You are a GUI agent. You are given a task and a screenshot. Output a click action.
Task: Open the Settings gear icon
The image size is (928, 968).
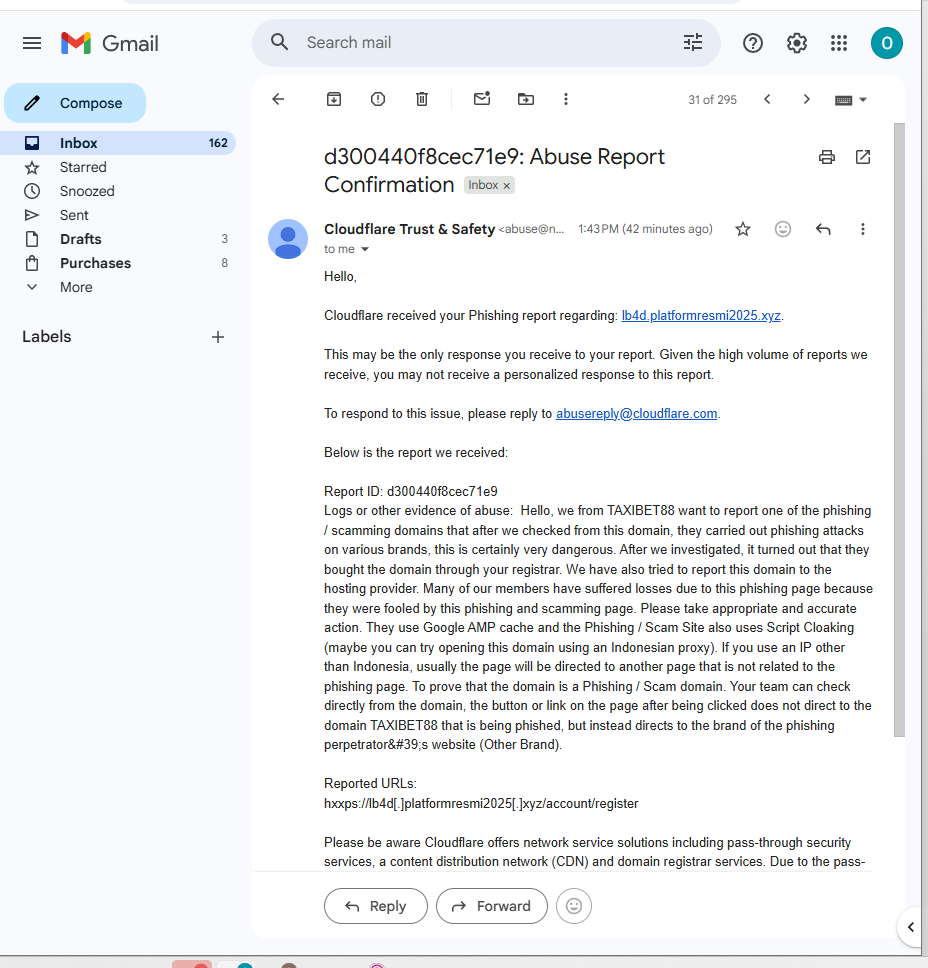tap(796, 43)
